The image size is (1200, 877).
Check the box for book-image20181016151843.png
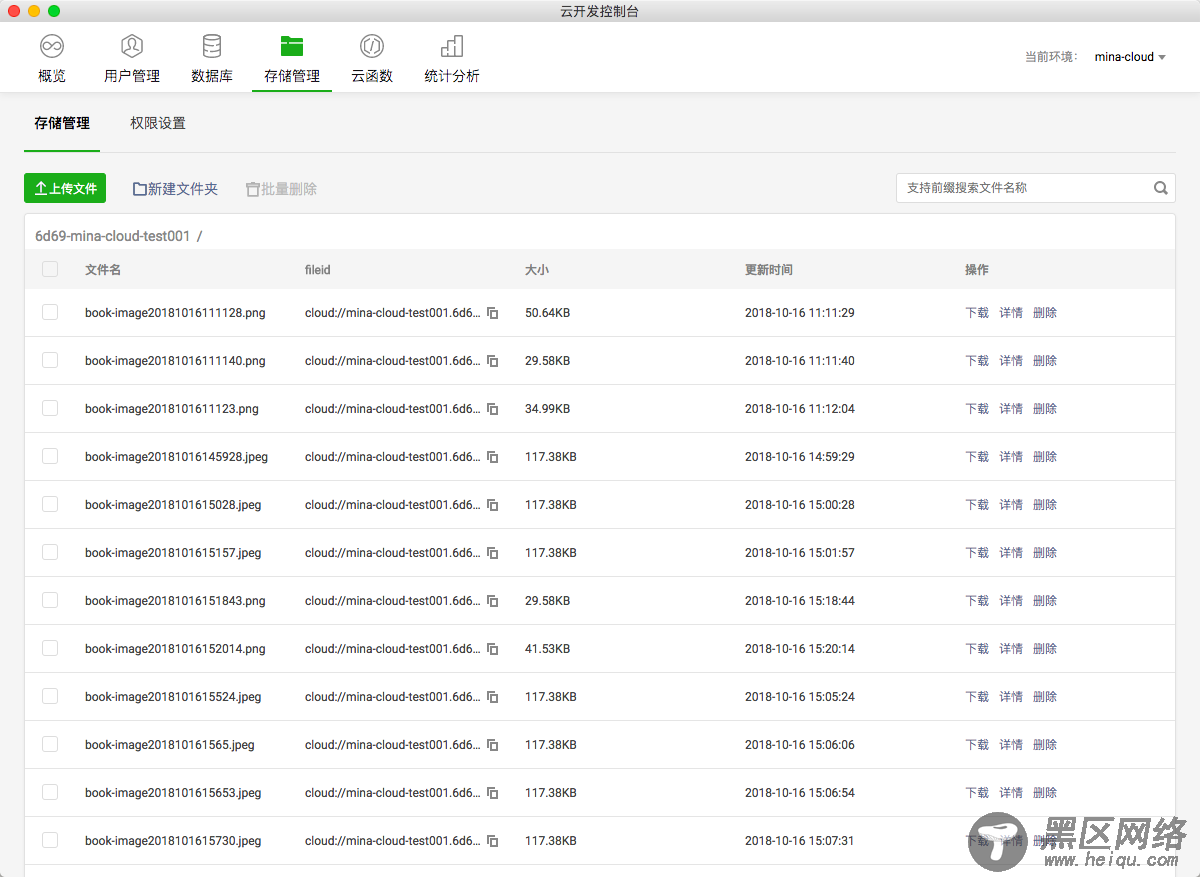(x=50, y=600)
